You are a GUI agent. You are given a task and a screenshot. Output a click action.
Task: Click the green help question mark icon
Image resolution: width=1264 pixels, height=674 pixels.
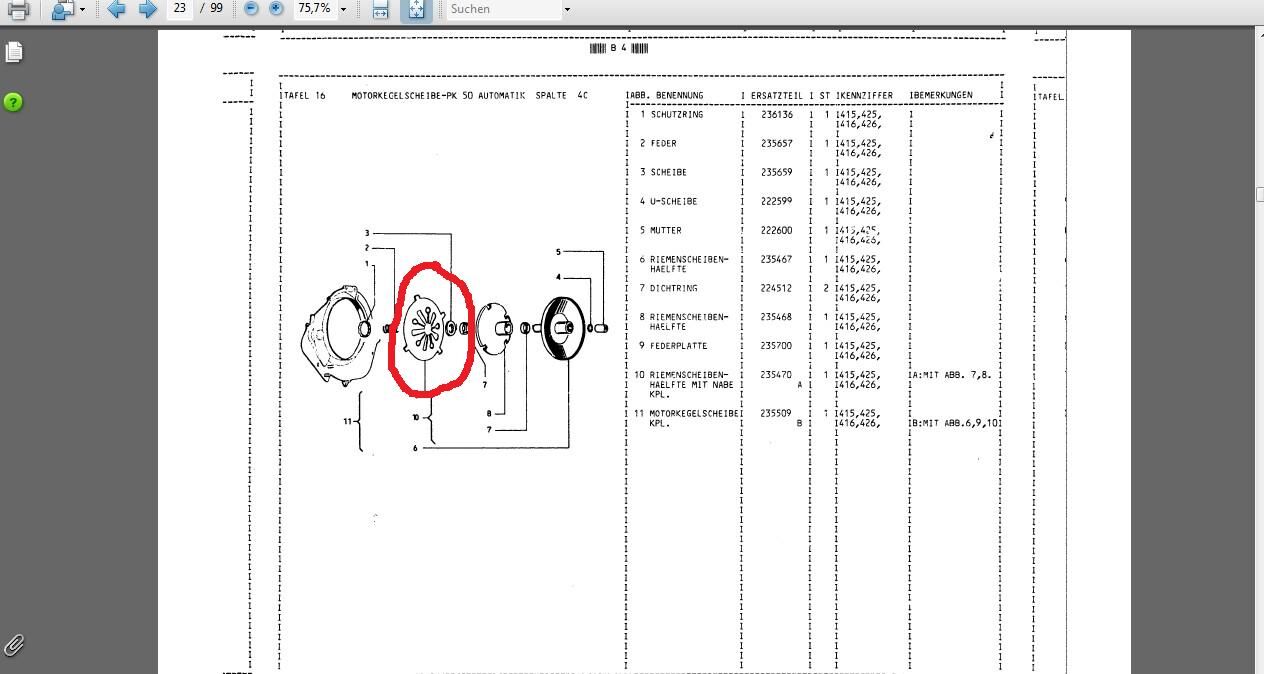(14, 102)
